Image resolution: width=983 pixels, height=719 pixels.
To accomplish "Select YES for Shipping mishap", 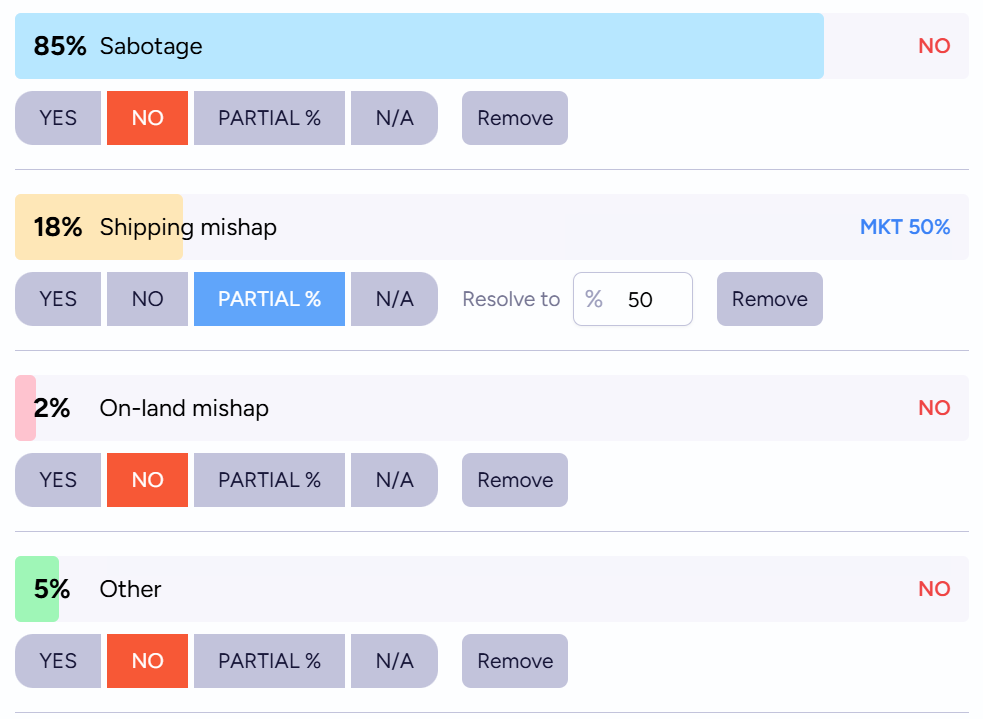I will 58,299.
